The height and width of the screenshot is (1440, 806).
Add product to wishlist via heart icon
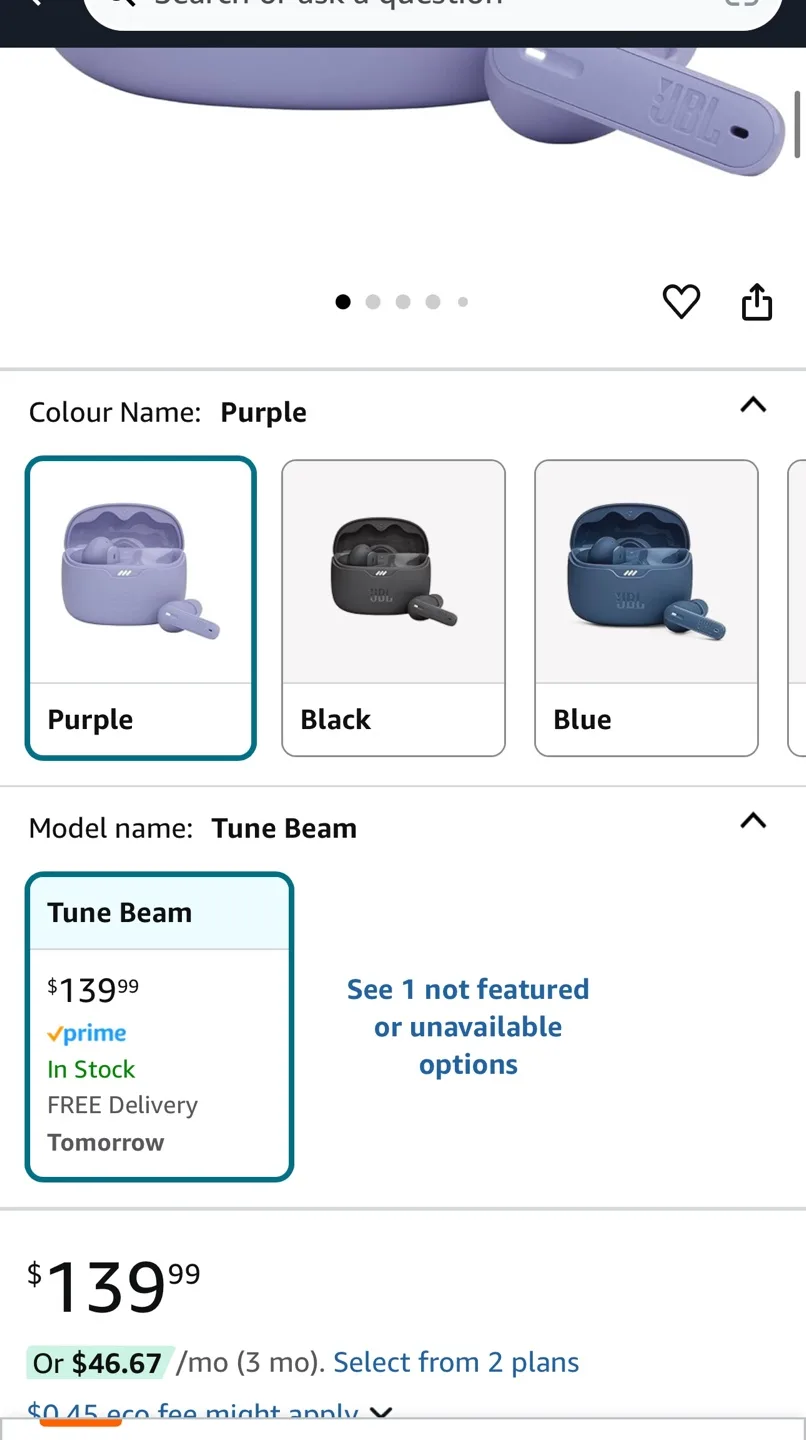[x=681, y=301]
